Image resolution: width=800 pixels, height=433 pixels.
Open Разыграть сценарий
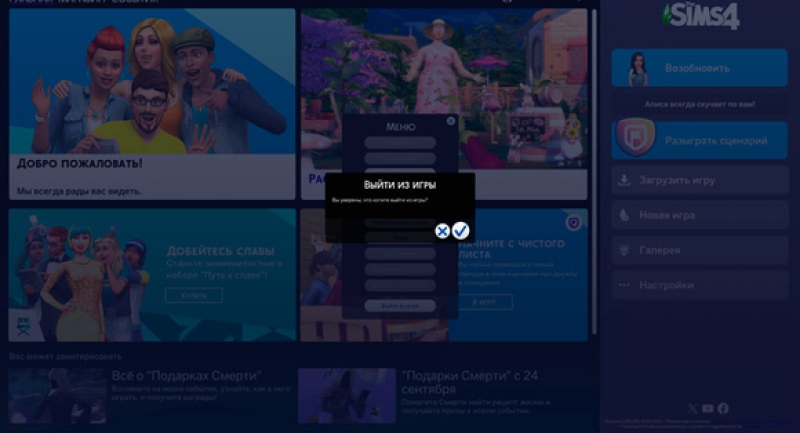tap(699, 140)
